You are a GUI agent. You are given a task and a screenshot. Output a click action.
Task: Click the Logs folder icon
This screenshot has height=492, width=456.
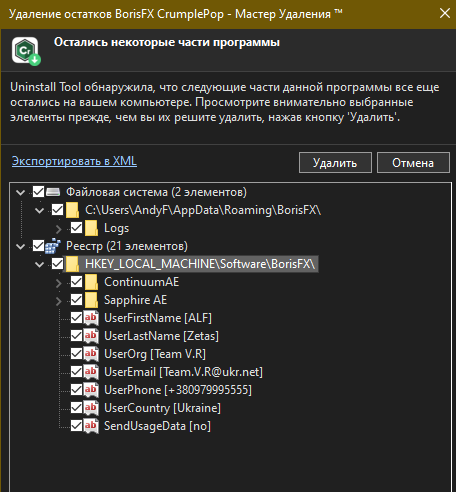click(x=91, y=228)
